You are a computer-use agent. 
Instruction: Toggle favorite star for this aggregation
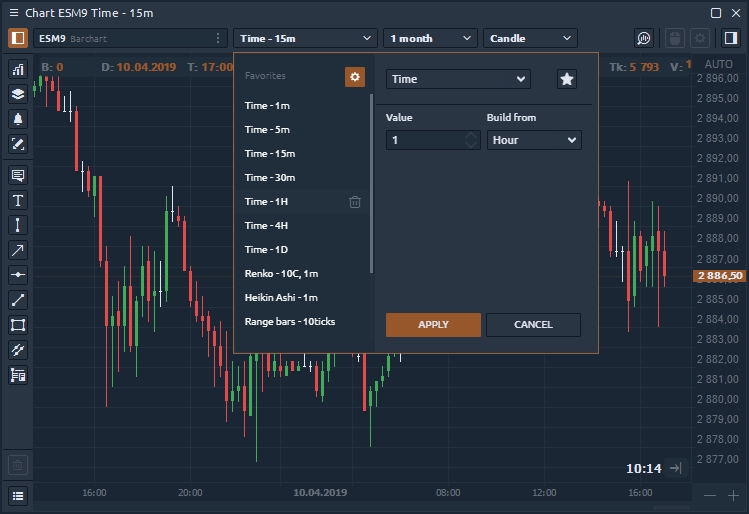pos(567,79)
